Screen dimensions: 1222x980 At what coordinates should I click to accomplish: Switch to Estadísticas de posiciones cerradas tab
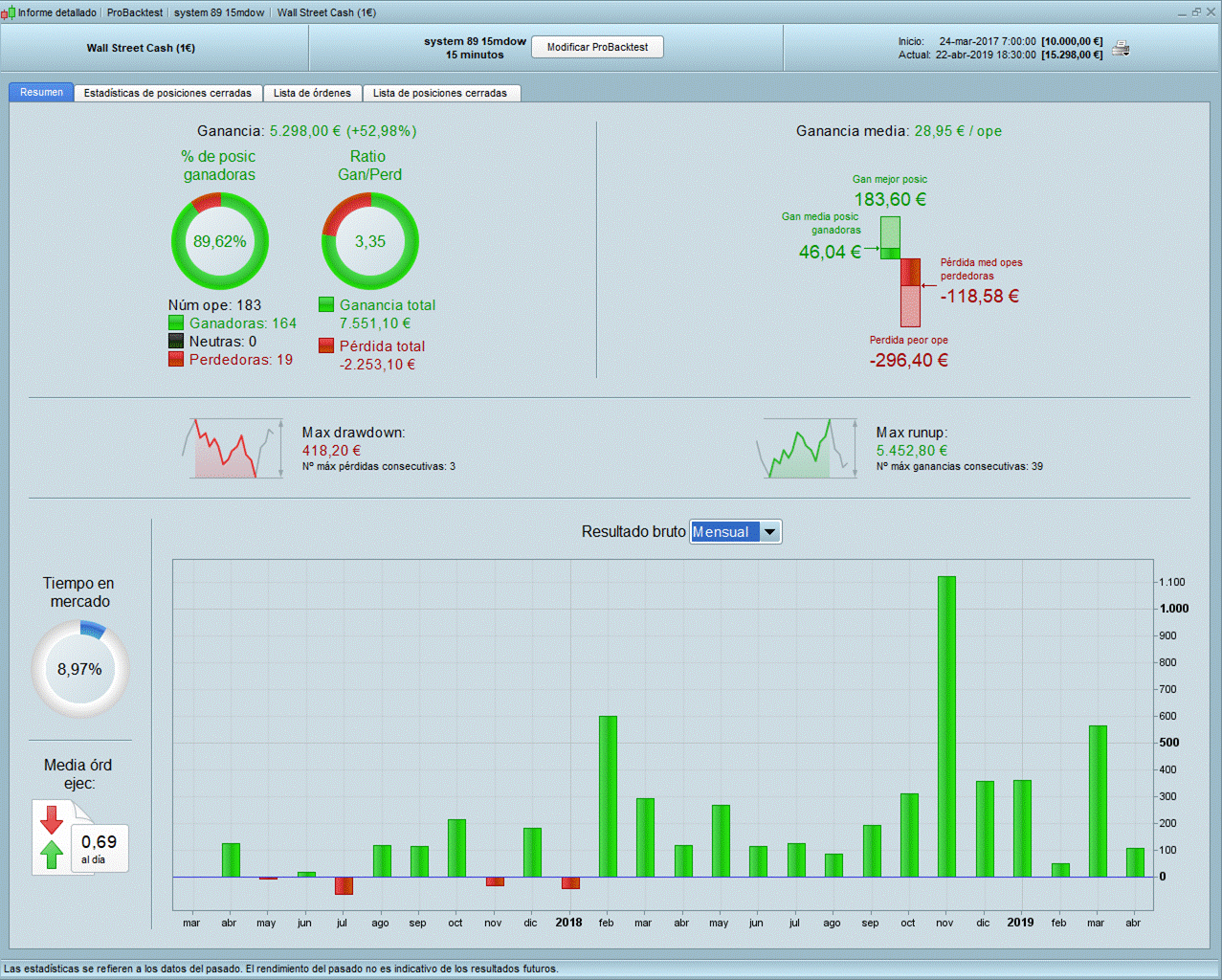click(x=167, y=93)
